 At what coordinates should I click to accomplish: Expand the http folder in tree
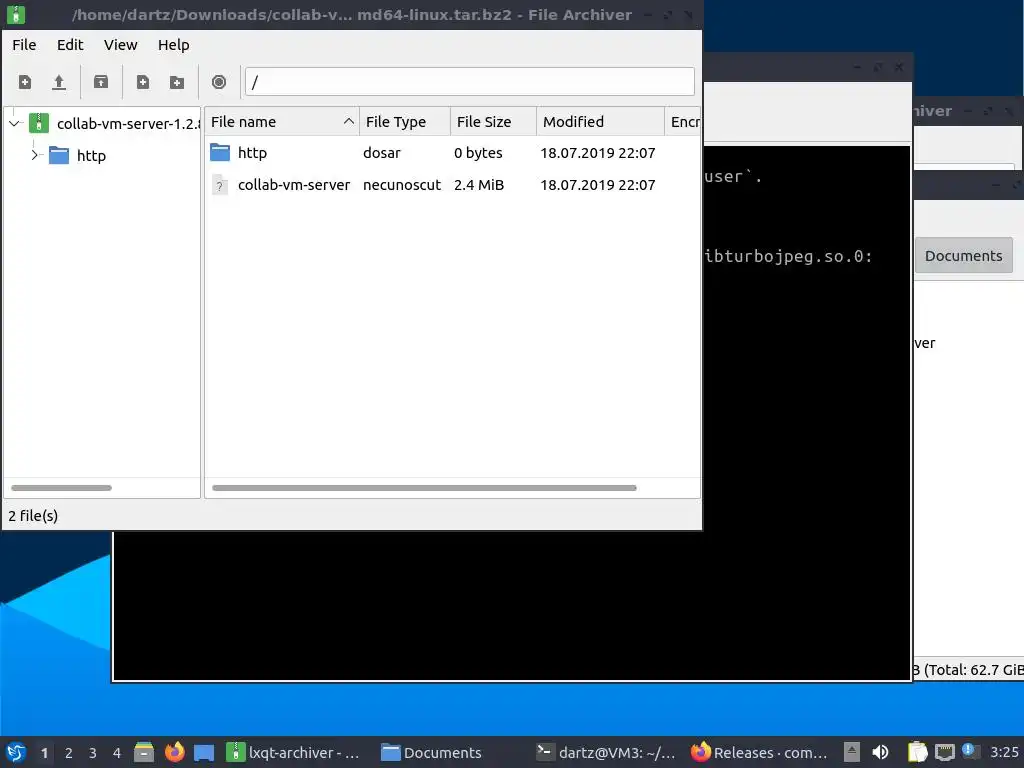pos(35,155)
